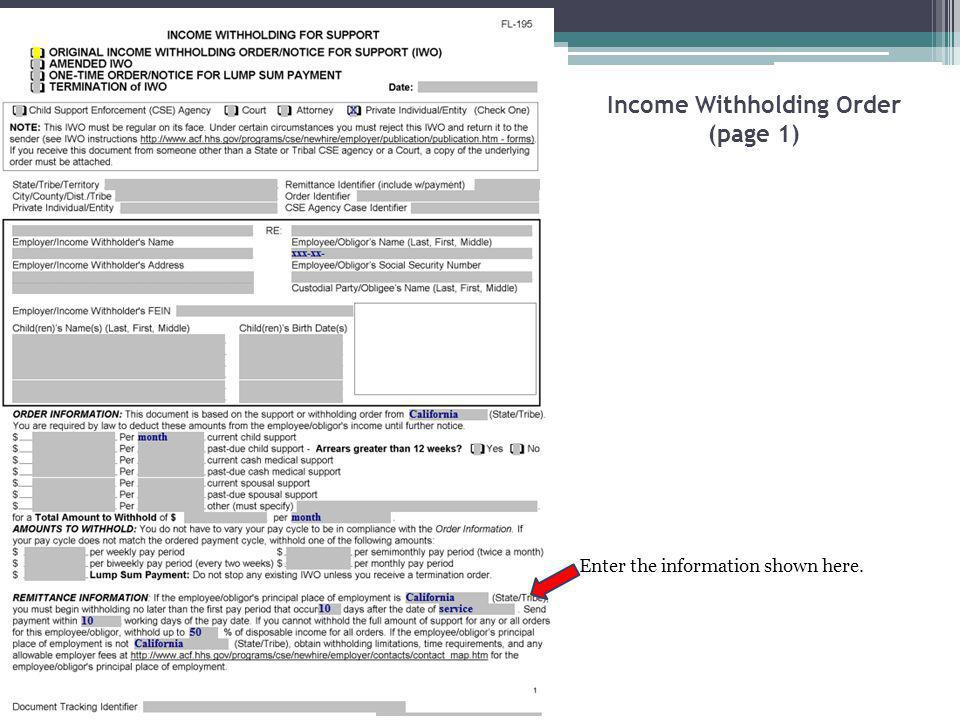Click the Private Individual/Entity name field
The width and height of the screenshot is (960, 720).
pyautogui.click(x=198, y=208)
